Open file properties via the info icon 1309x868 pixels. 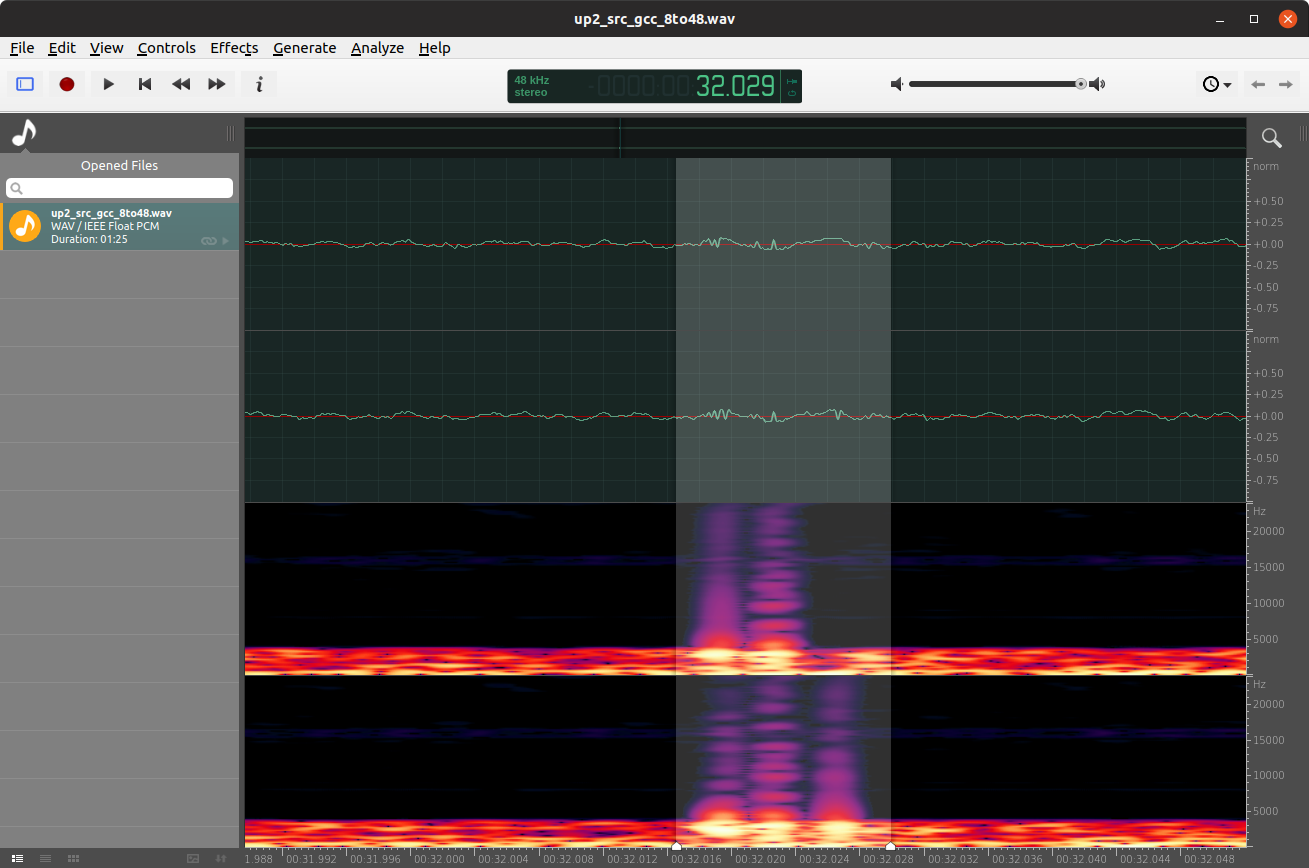pos(258,84)
